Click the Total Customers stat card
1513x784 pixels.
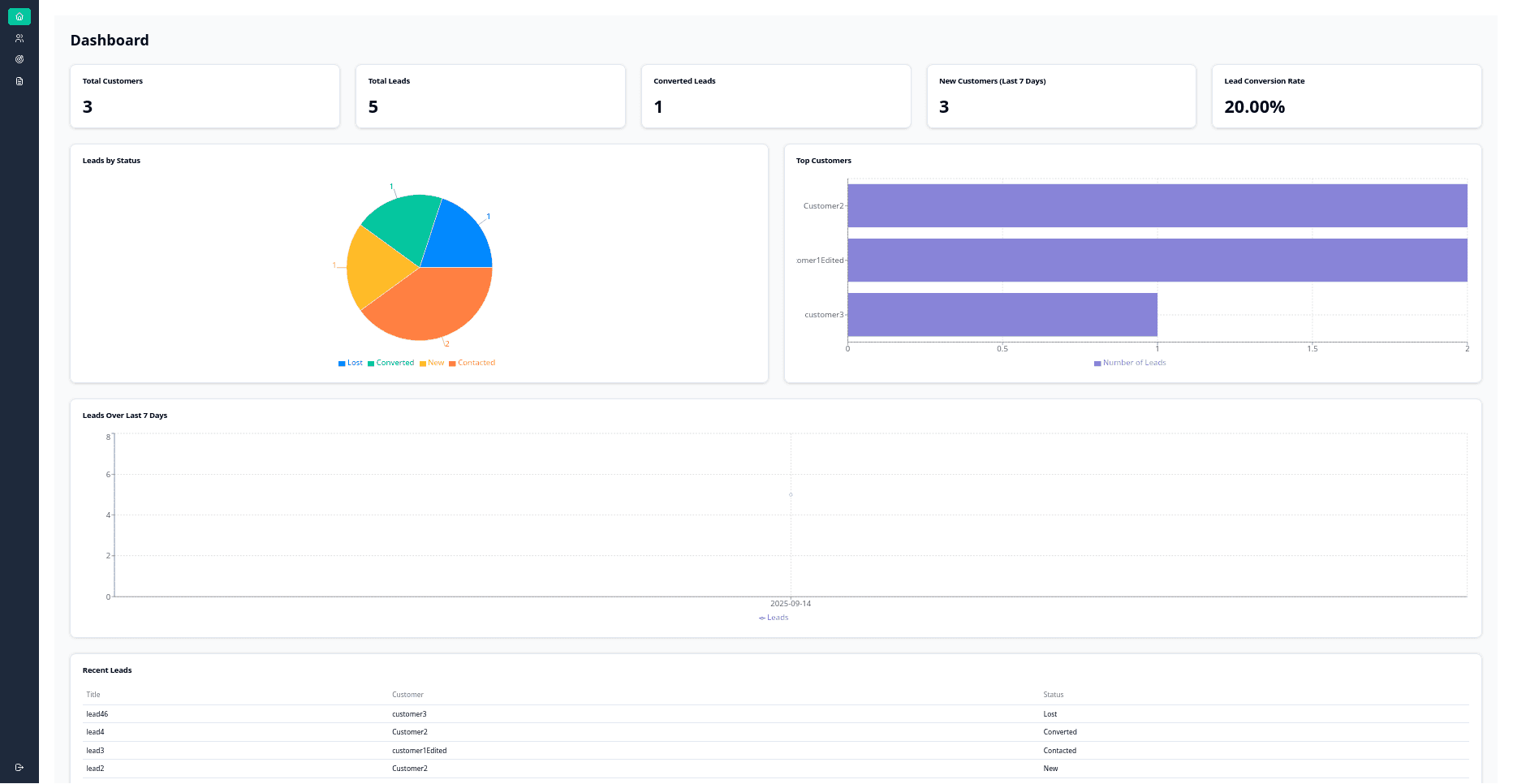(204, 96)
